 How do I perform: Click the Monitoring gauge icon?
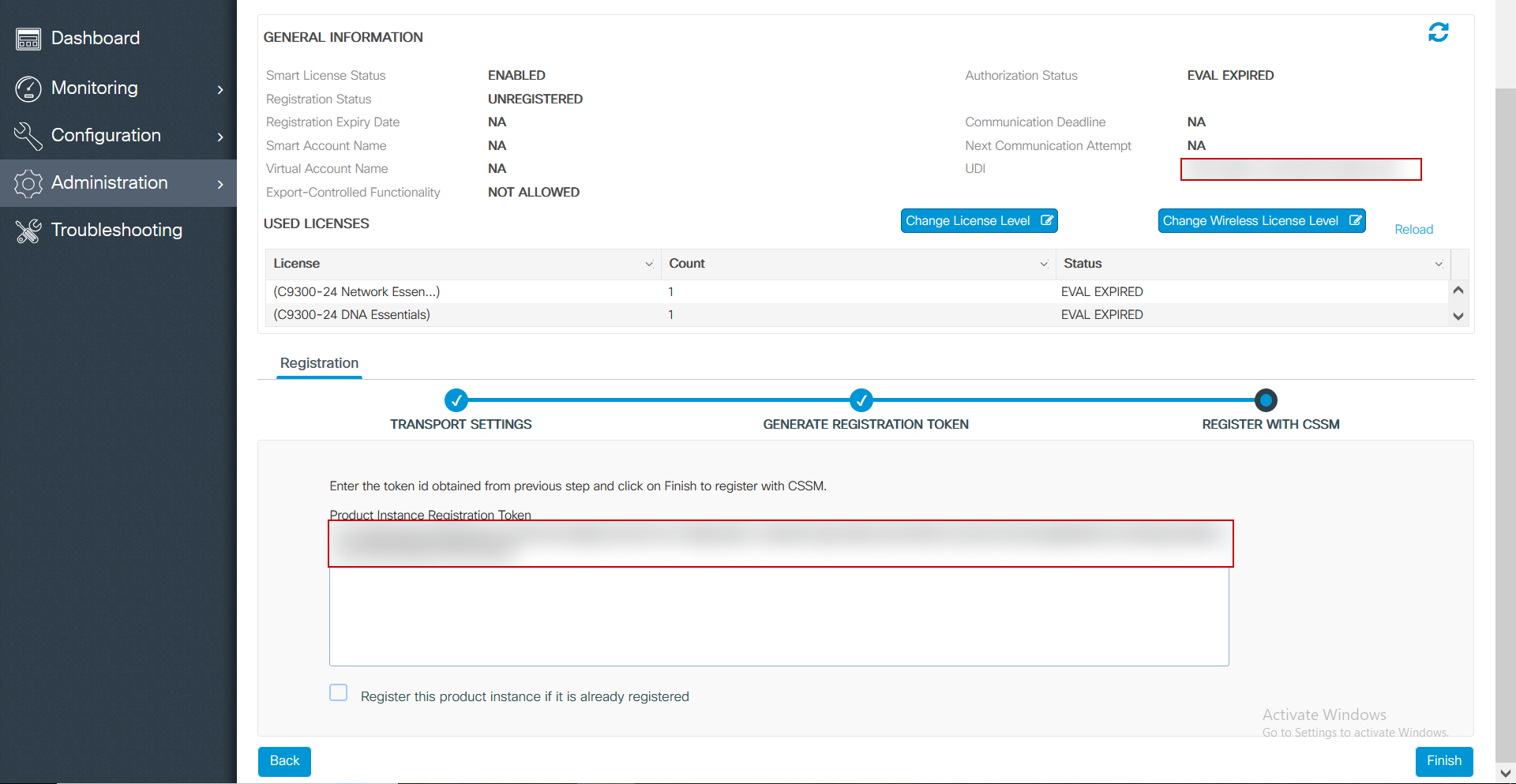pos(28,88)
